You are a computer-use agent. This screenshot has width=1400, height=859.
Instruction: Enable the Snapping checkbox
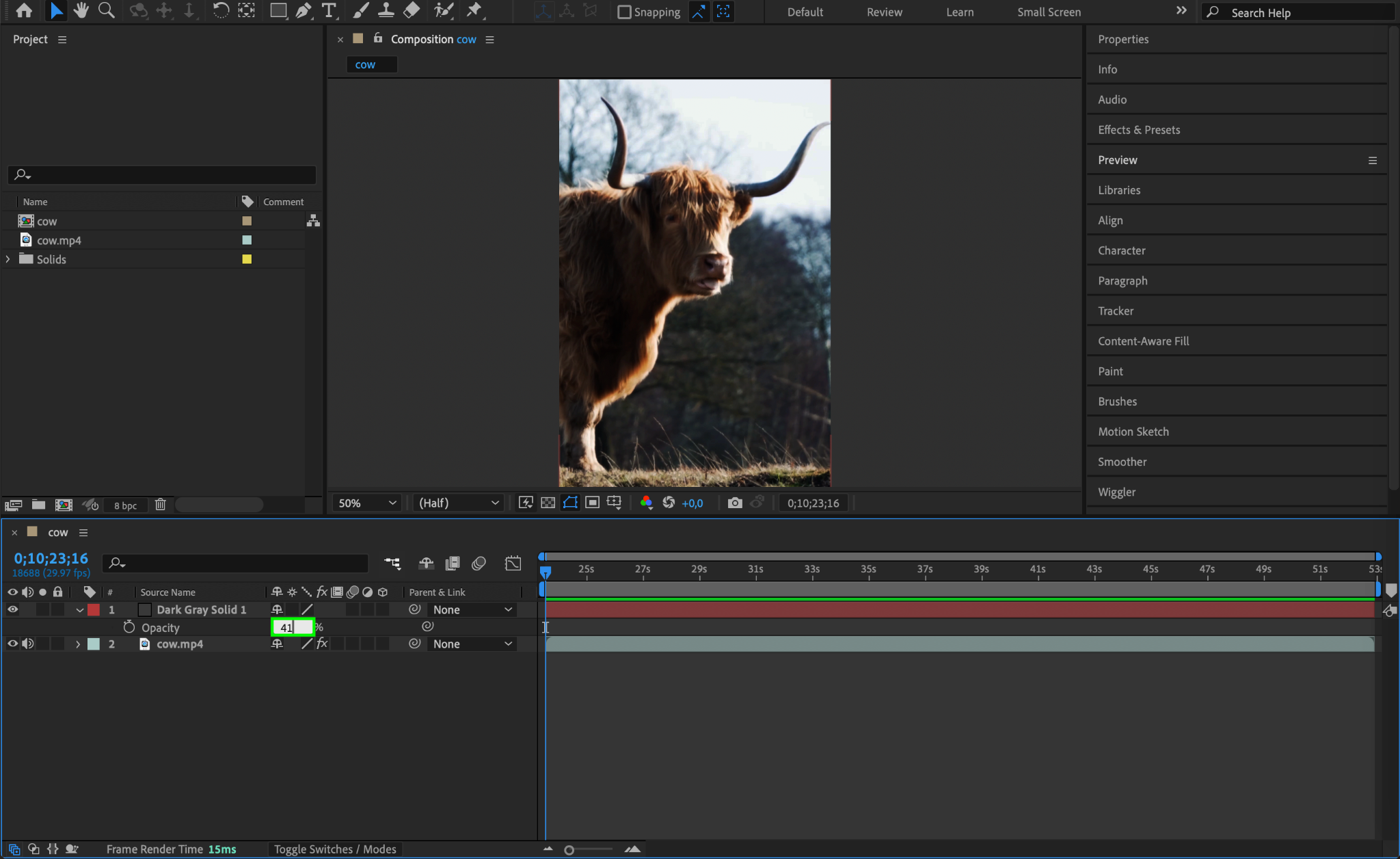coord(624,12)
